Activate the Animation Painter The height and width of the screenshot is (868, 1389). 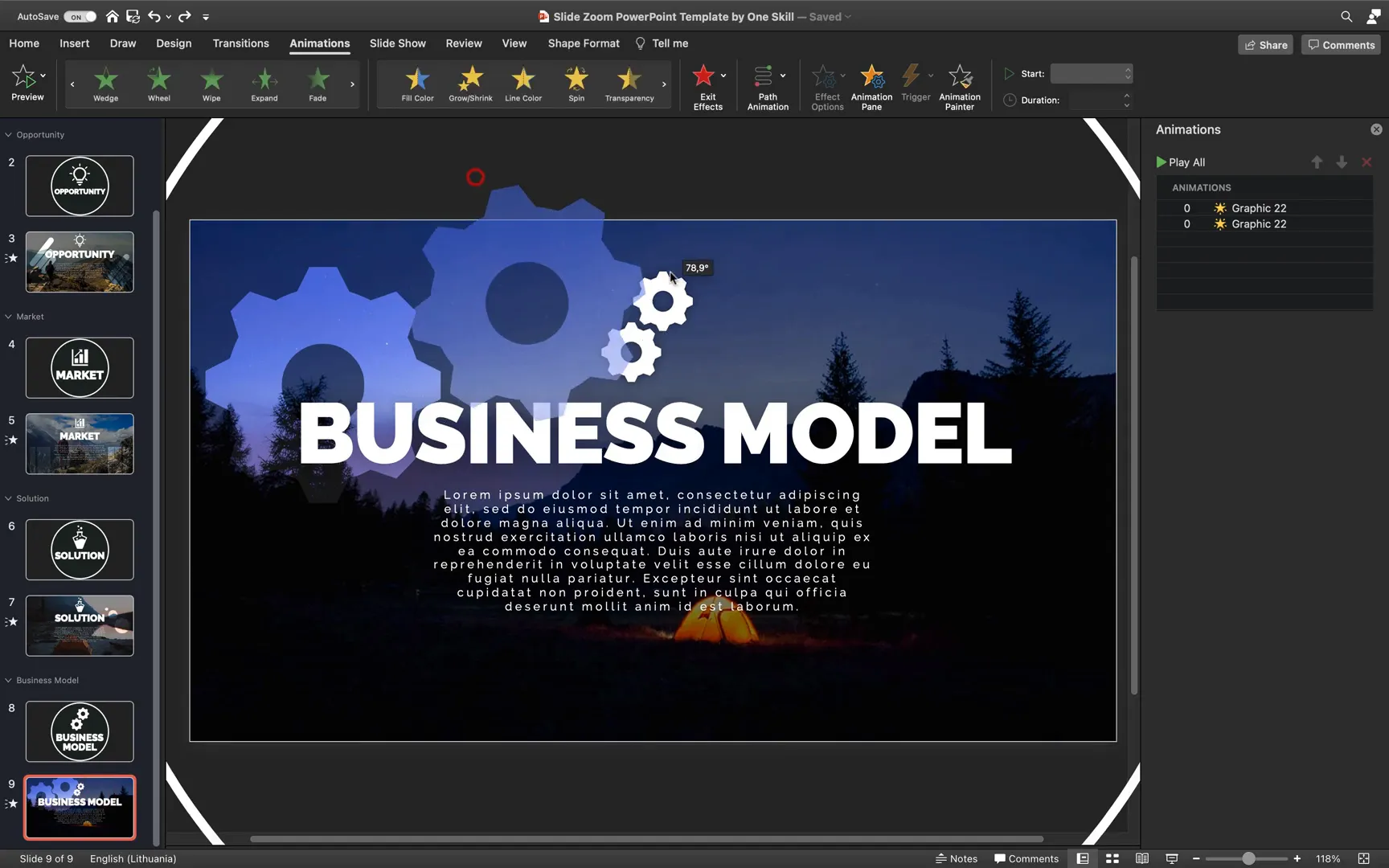960,87
